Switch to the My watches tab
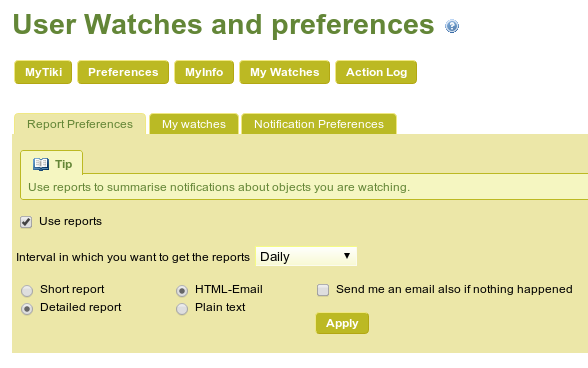The image size is (588, 368). [194, 124]
